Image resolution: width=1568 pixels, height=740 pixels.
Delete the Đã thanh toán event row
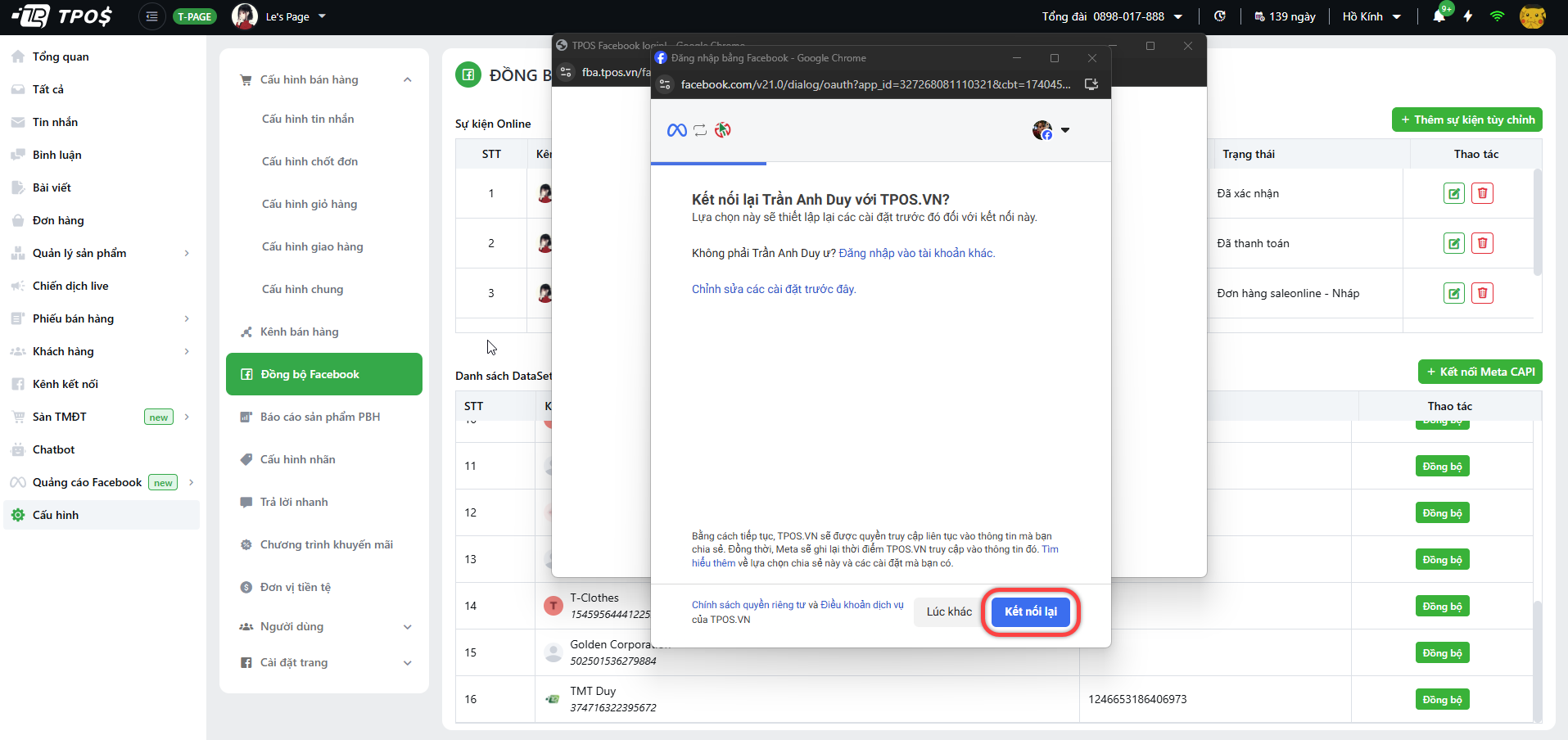click(x=1483, y=243)
